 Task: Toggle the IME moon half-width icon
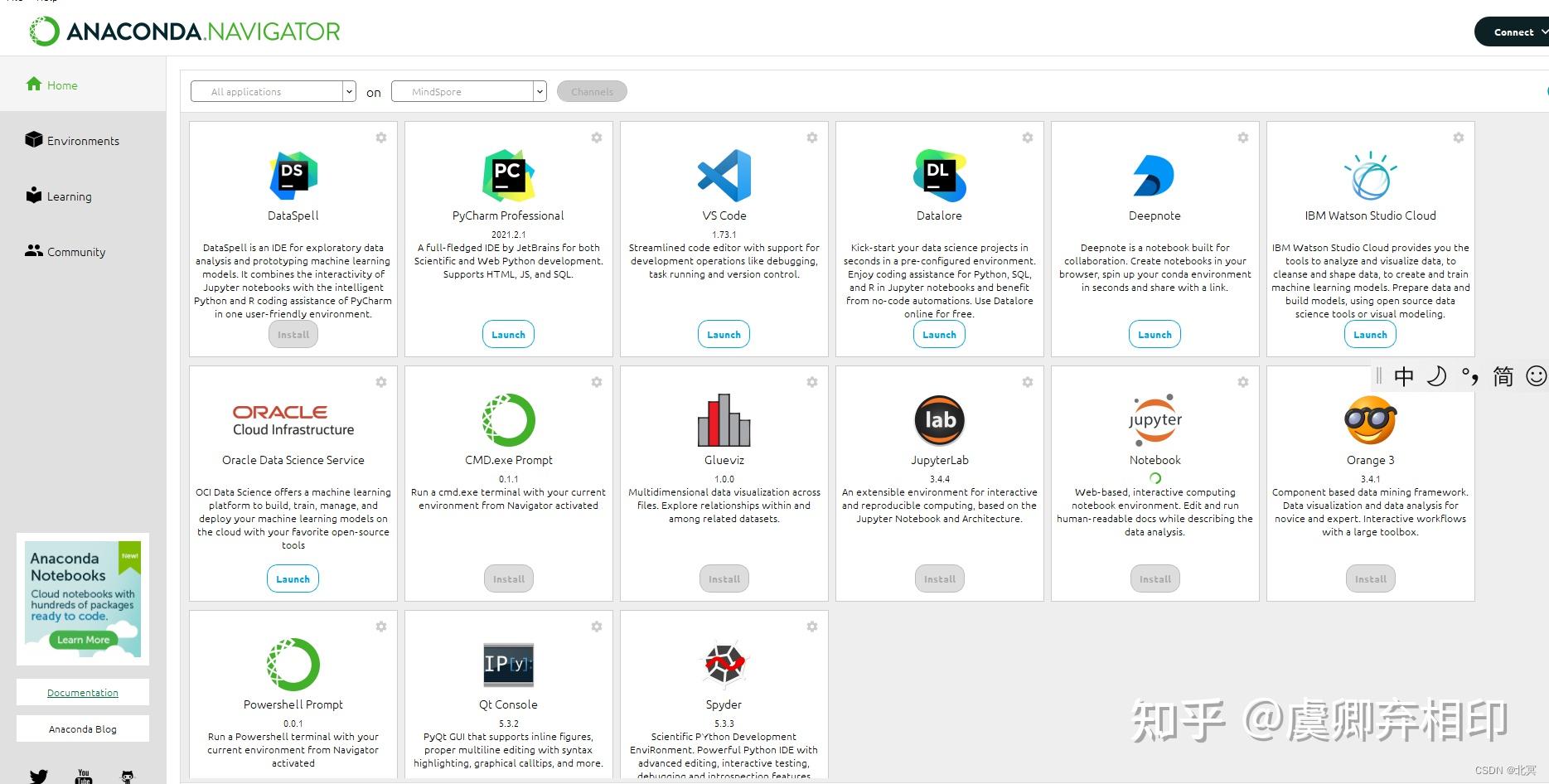pos(1436,376)
